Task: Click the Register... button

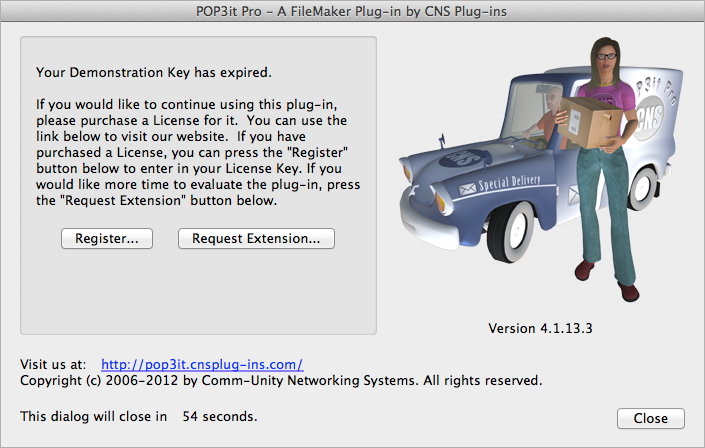Action: (x=107, y=238)
